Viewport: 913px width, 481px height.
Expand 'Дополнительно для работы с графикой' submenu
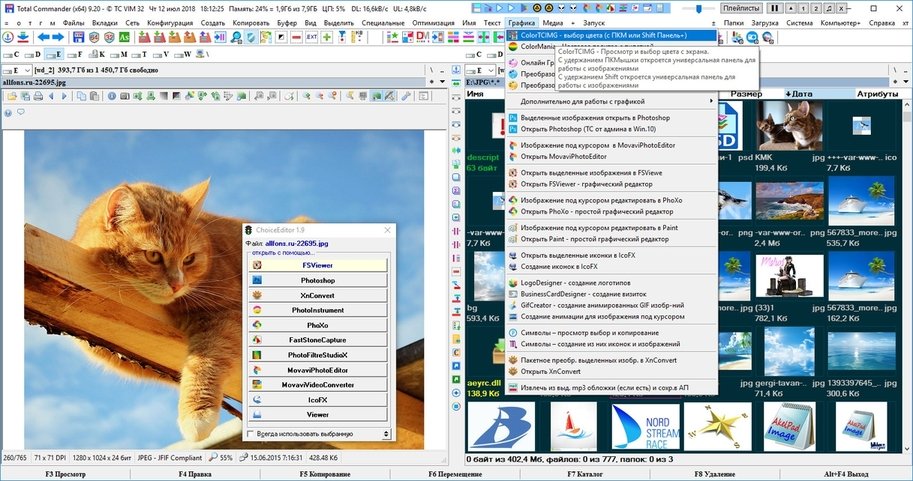611,101
